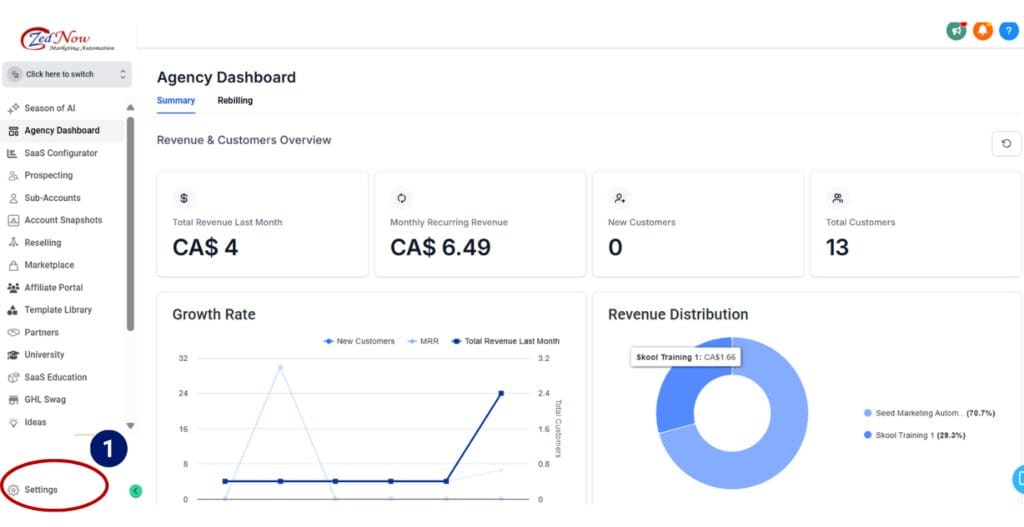
Task: Toggle MRR series in chart legend
Action: 424,341
